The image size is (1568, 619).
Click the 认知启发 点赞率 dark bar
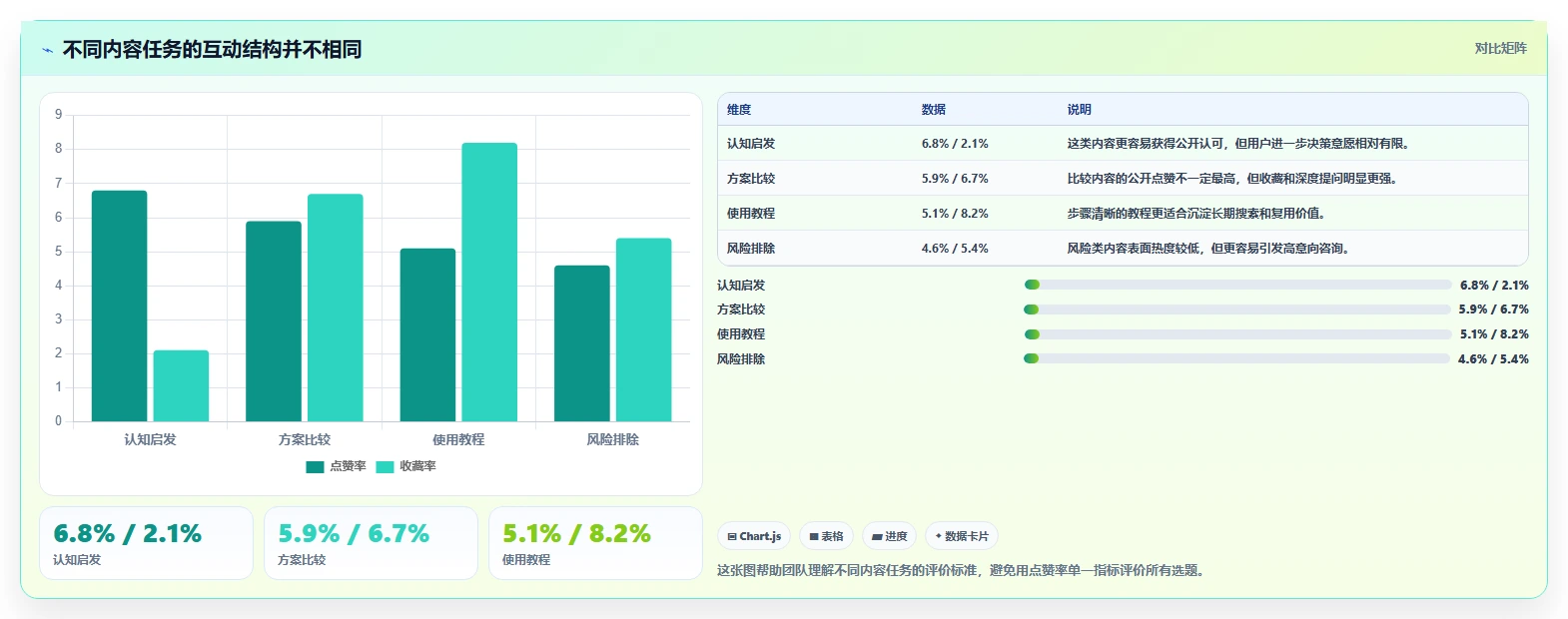[119, 306]
